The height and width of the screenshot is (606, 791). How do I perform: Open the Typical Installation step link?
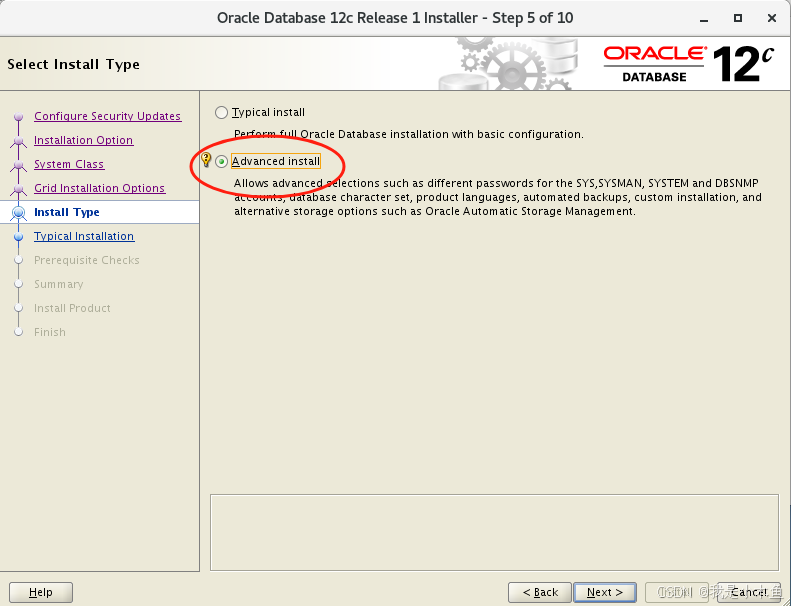pos(84,236)
